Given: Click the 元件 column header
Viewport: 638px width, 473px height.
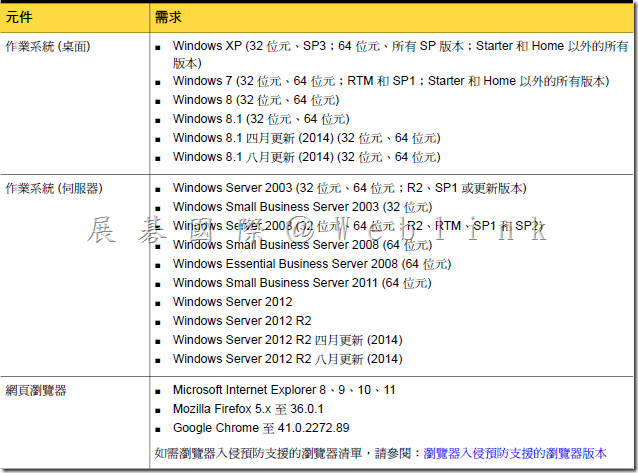Looking at the screenshot, I should pyautogui.click(x=20, y=17).
